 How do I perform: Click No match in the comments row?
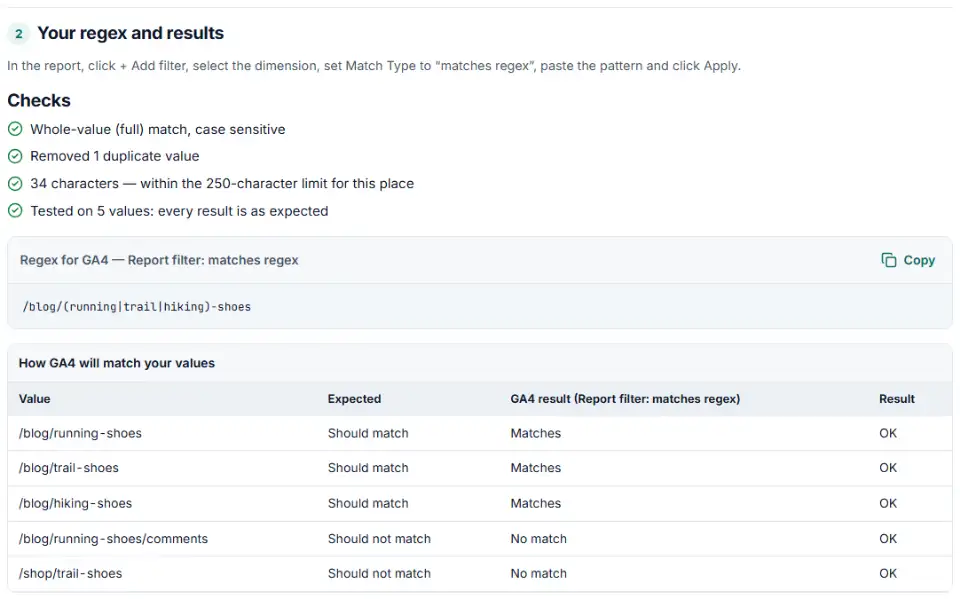coord(539,539)
